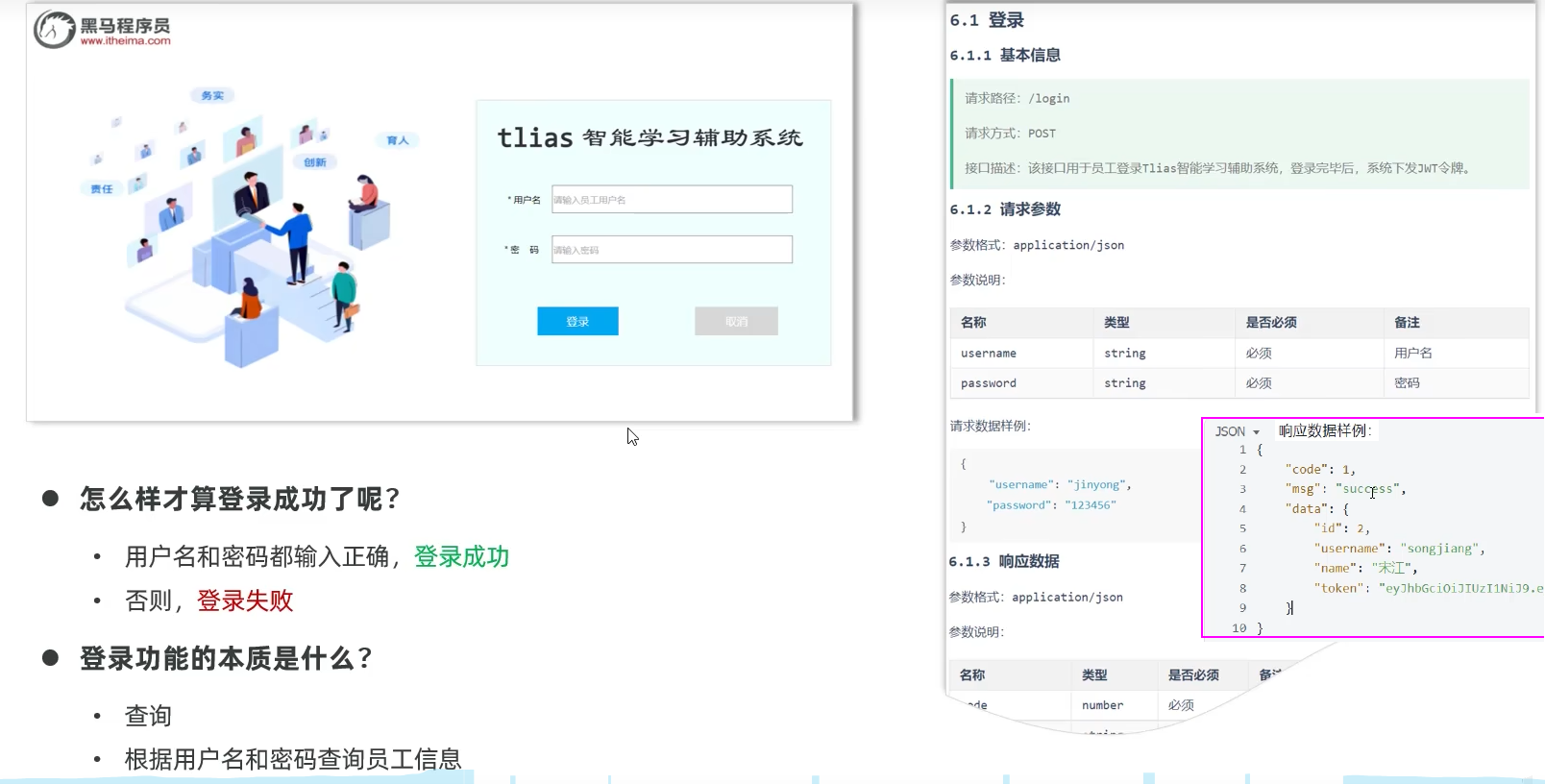This screenshot has height=784, width=1545.
Task: Click the 责任 bubble in the illustration
Action: coord(102,189)
